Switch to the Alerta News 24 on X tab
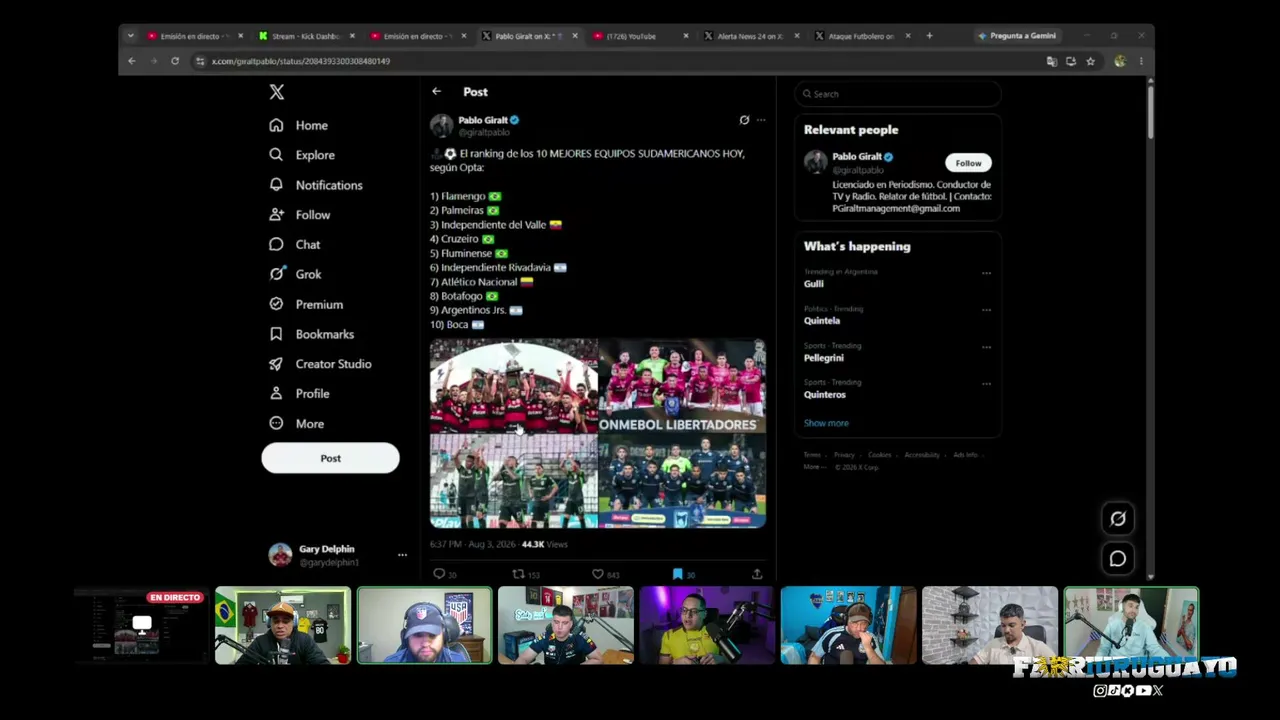Viewport: 1280px width, 720px height. point(752,36)
